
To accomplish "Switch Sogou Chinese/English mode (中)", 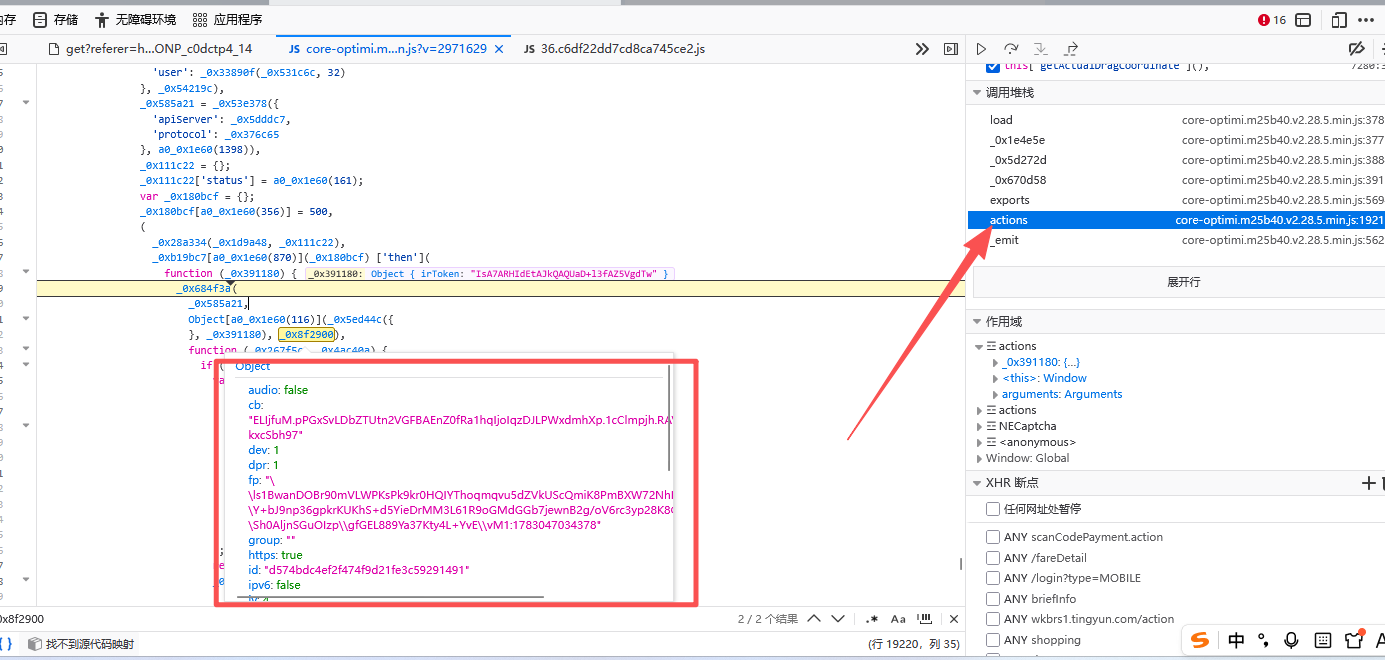I will tap(1236, 640).
